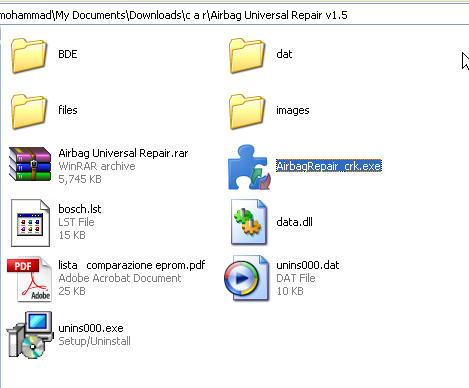Select the BDE folder icon
The height and width of the screenshot is (388, 469).
(29, 55)
